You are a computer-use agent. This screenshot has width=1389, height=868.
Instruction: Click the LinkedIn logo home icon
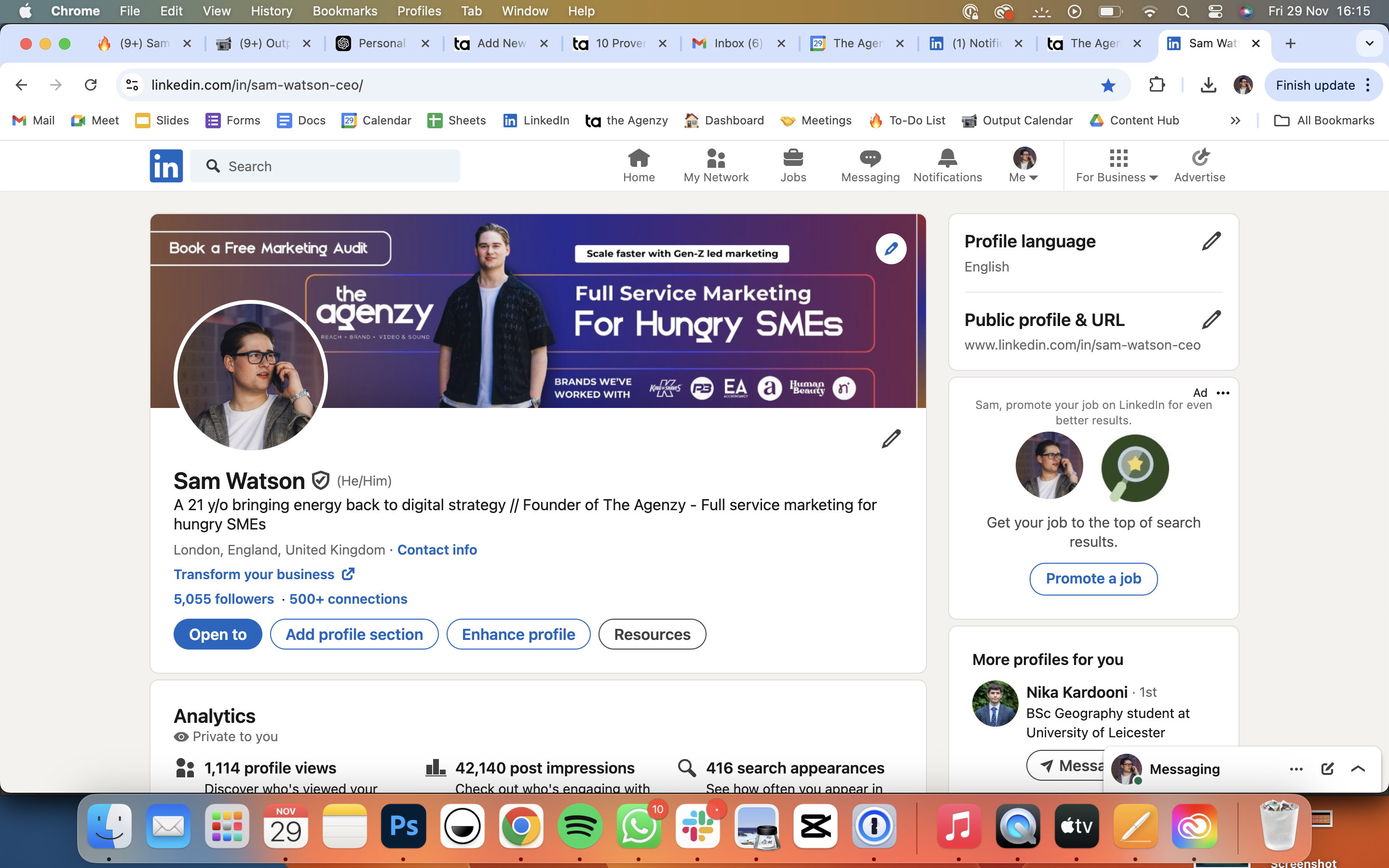pos(166,166)
